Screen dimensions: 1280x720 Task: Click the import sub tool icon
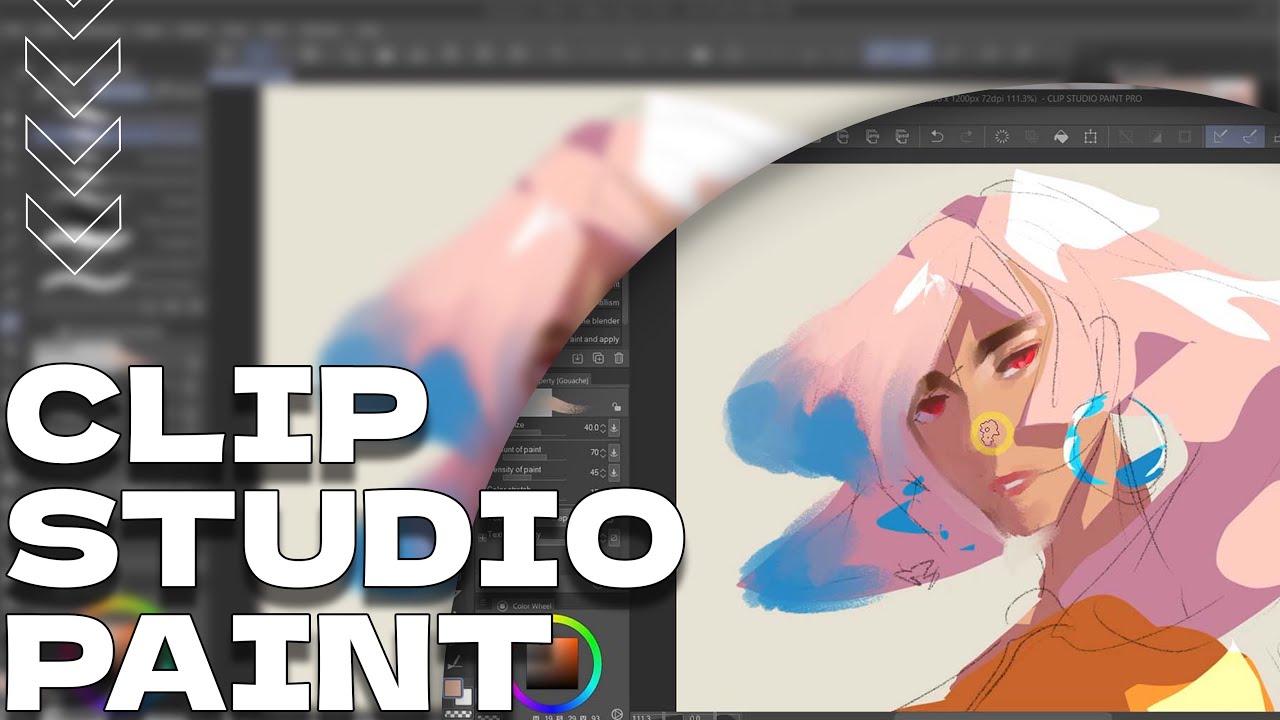tap(578, 358)
